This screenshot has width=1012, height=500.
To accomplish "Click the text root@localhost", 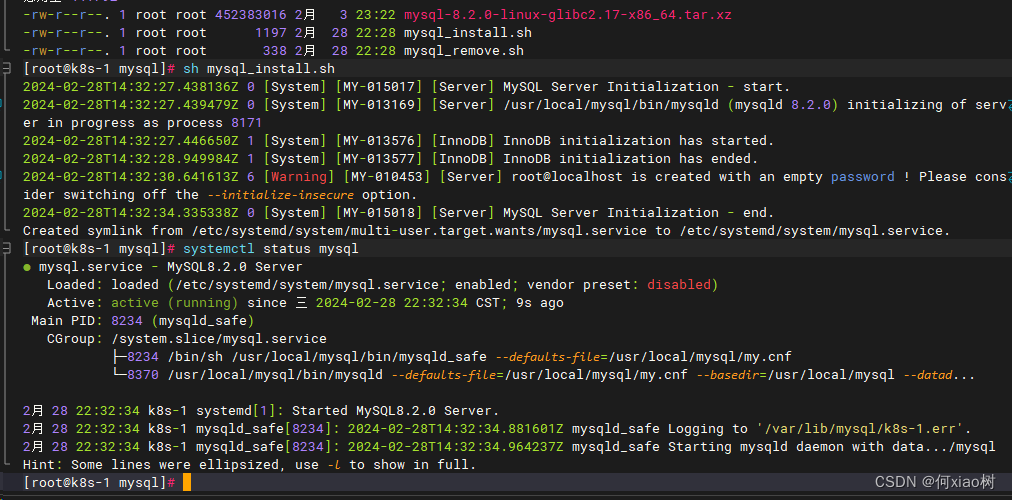I will click(x=567, y=177).
